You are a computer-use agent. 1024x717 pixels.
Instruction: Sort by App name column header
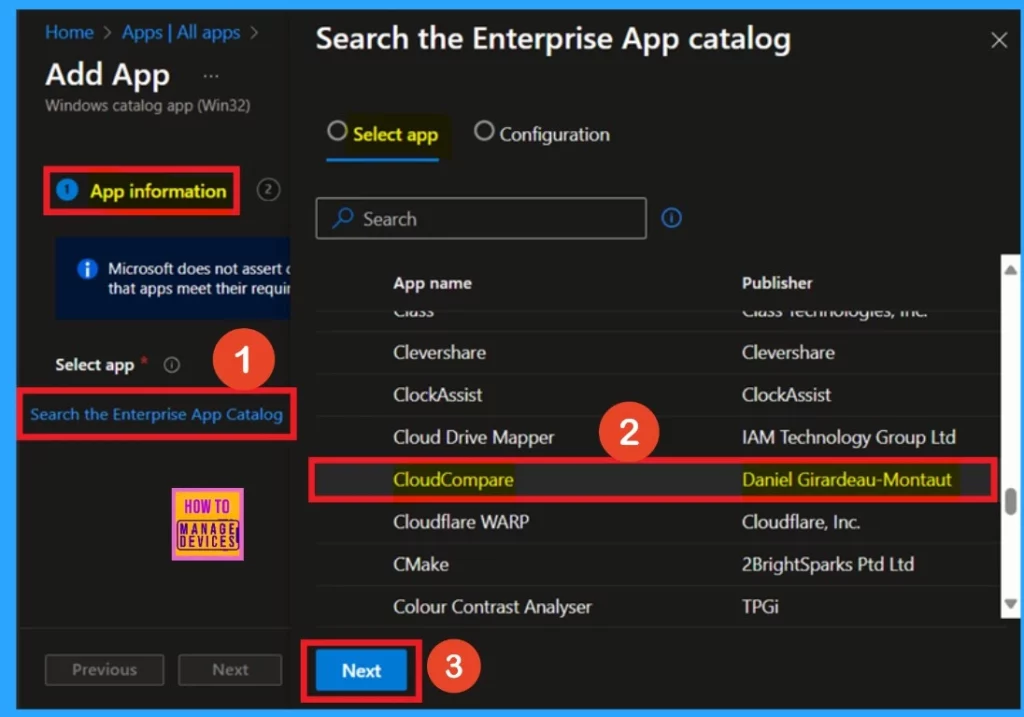pos(432,283)
